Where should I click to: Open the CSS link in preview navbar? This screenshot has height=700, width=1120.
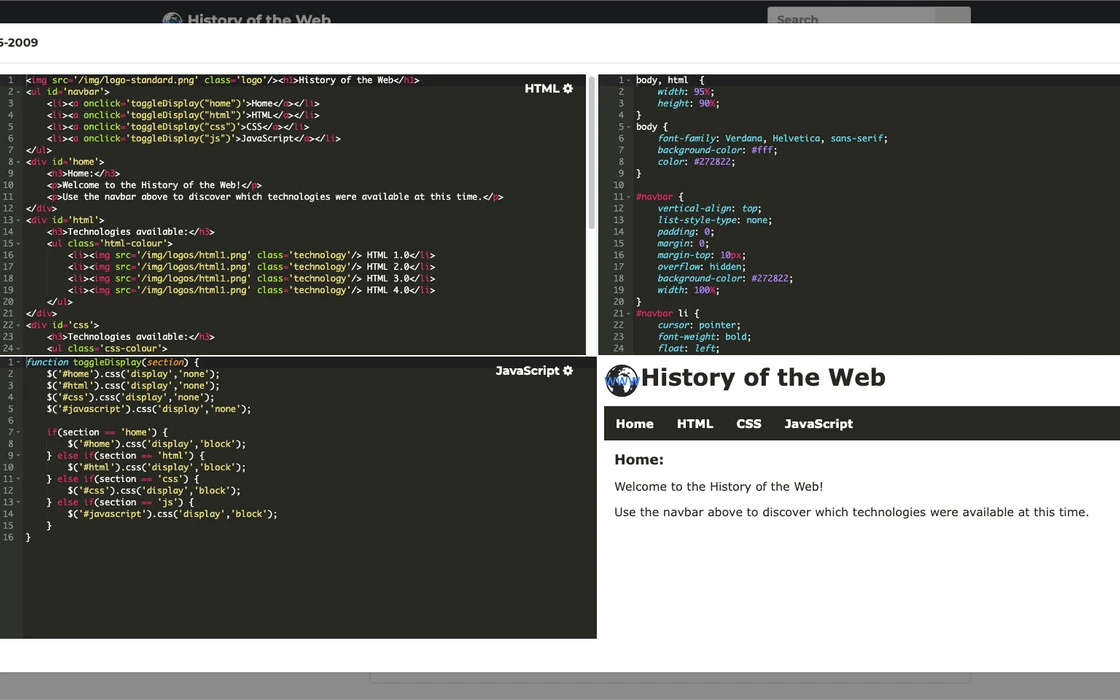tap(749, 424)
